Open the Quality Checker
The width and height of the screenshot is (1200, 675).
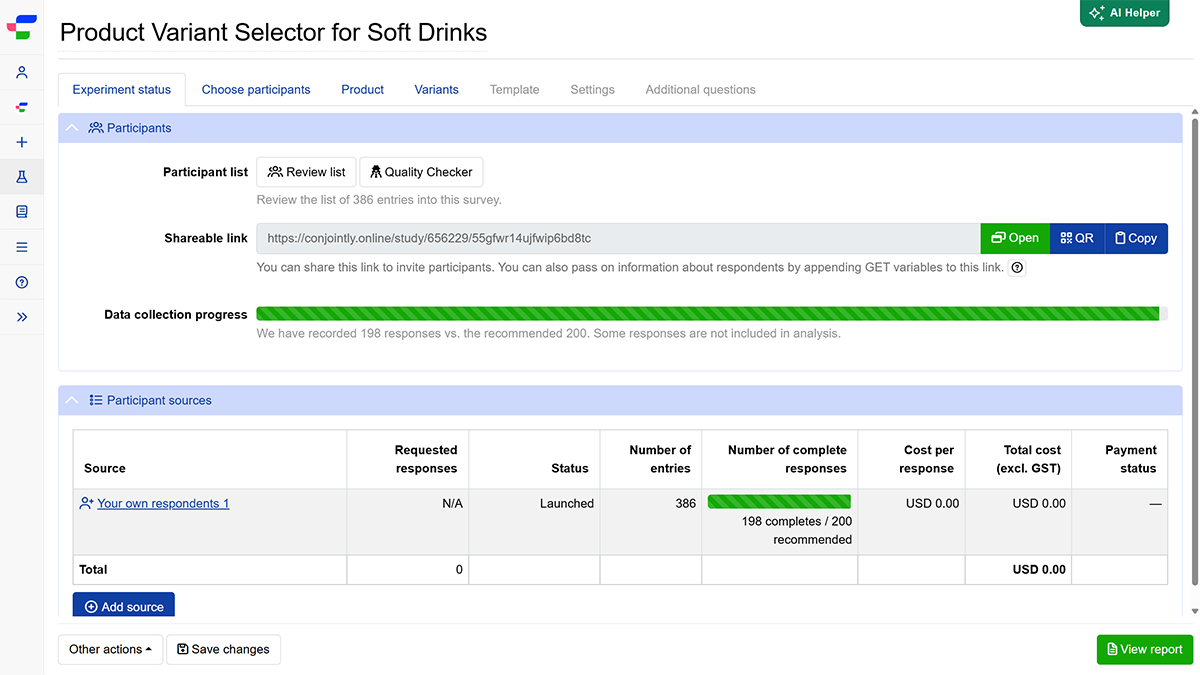point(421,172)
